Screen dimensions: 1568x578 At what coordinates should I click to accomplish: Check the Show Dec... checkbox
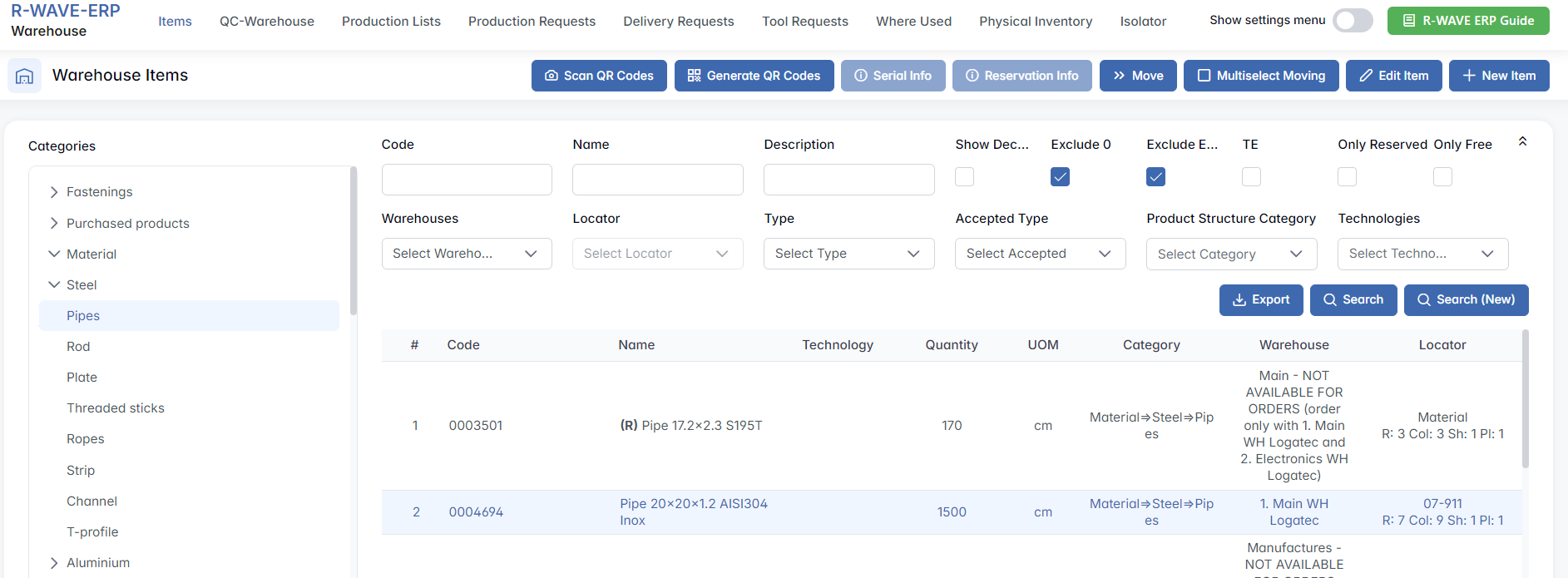point(964,177)
